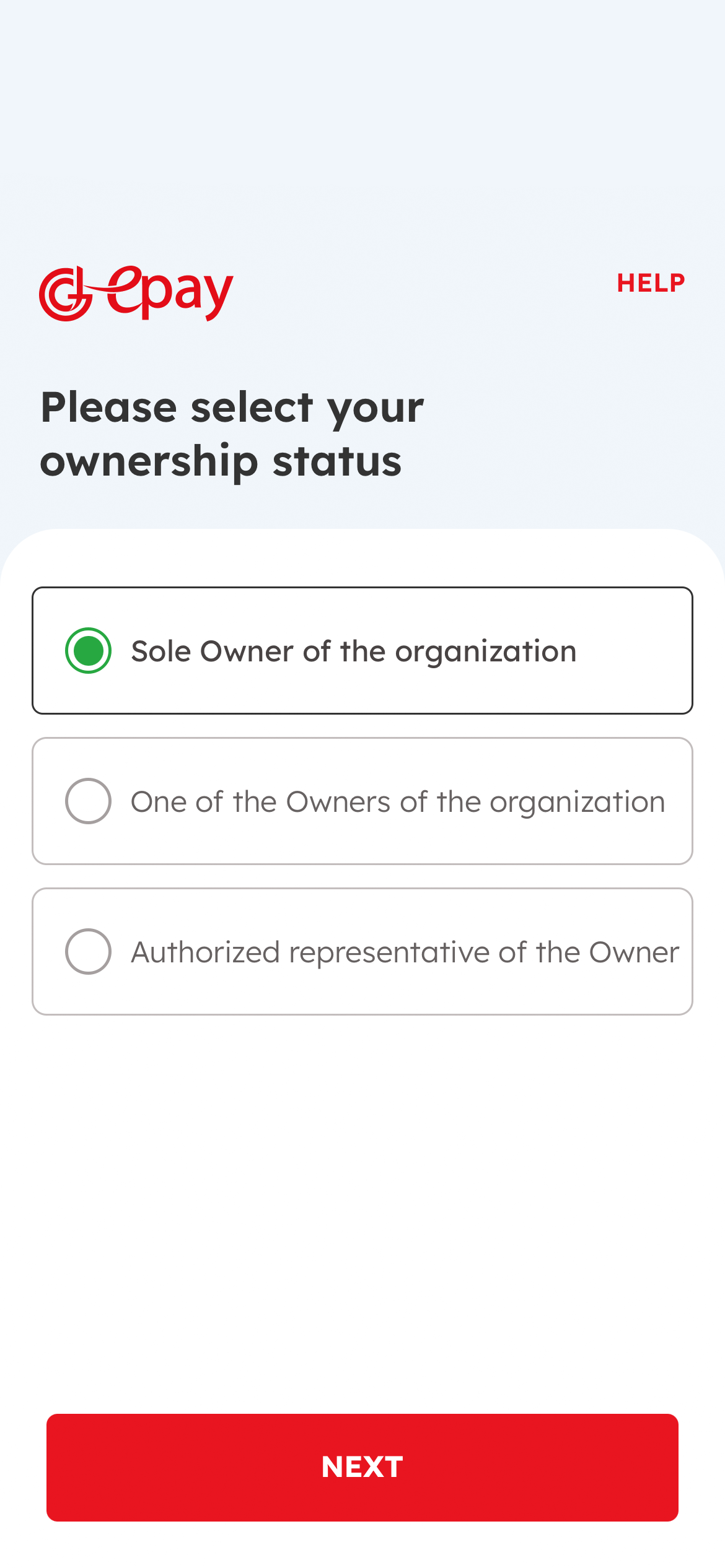725x1568 pixels.
Task: Tap 'One of the Owners of the organization' text
Action: pos(398,802)
